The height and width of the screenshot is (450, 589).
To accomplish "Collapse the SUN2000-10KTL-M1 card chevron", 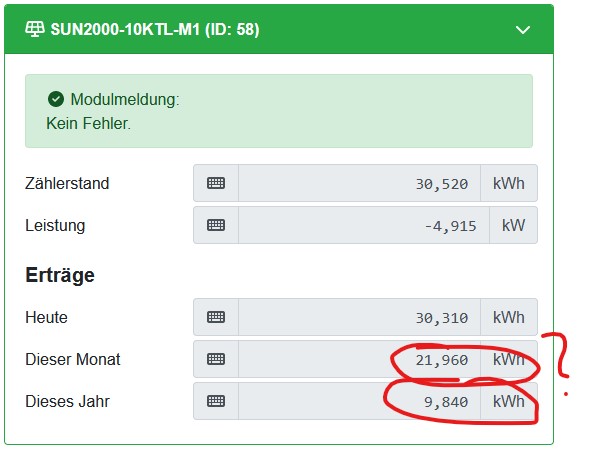I will point(523,30).
